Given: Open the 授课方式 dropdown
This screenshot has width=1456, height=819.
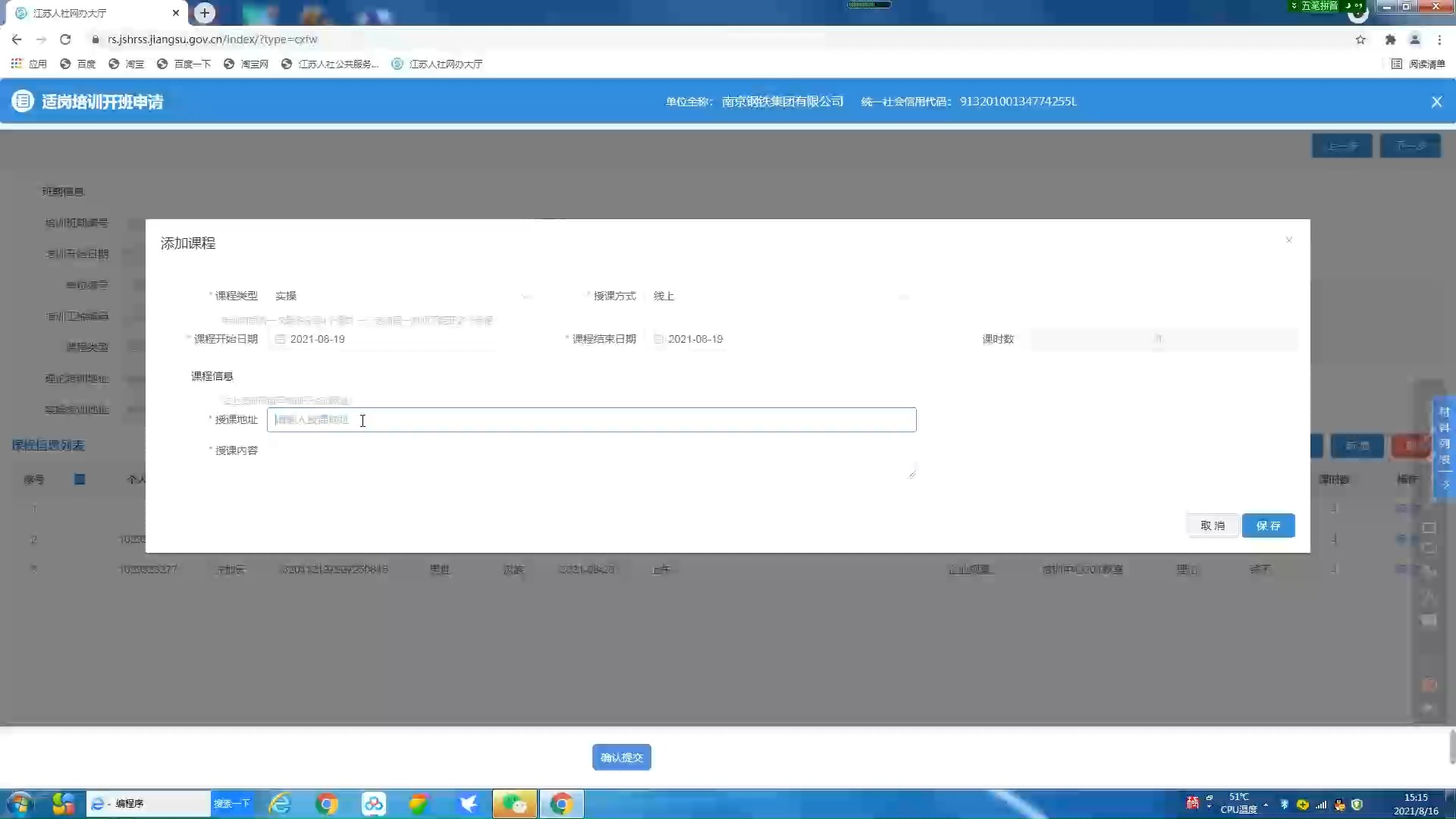Looking at the screenshot, I should pos(781,296).
